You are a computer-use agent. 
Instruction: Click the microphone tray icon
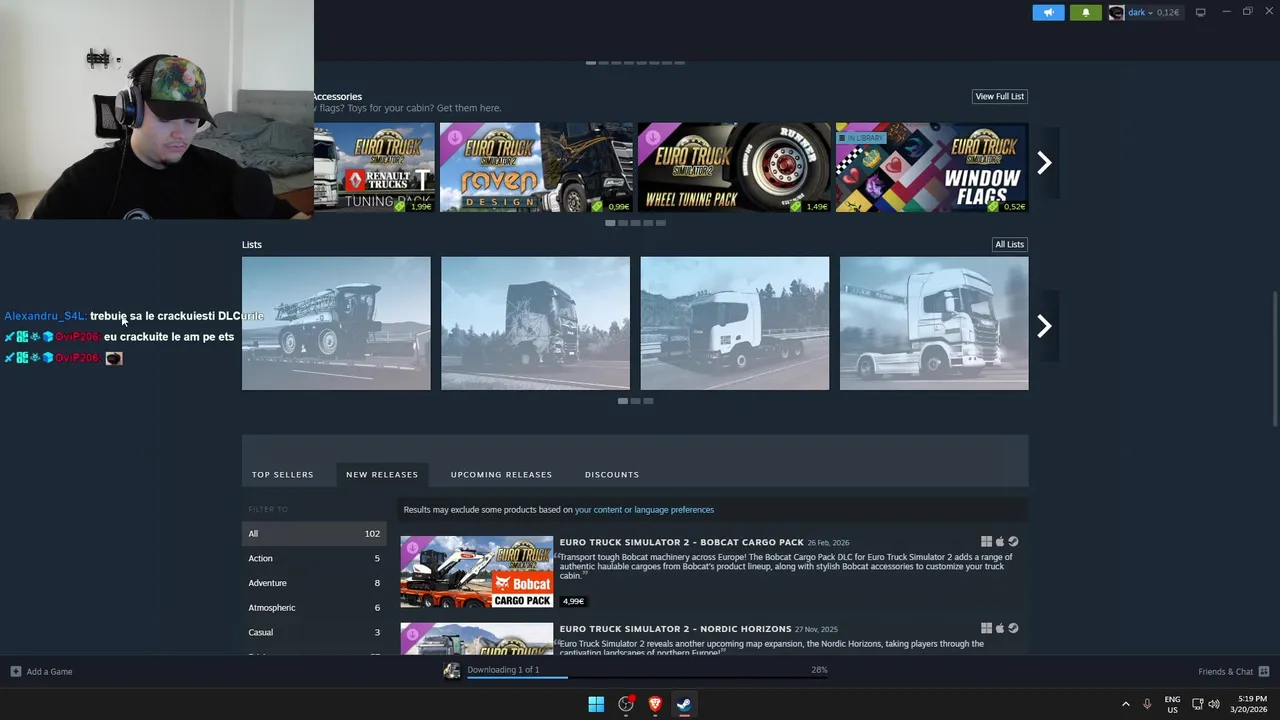click(x=1147, y=704)
